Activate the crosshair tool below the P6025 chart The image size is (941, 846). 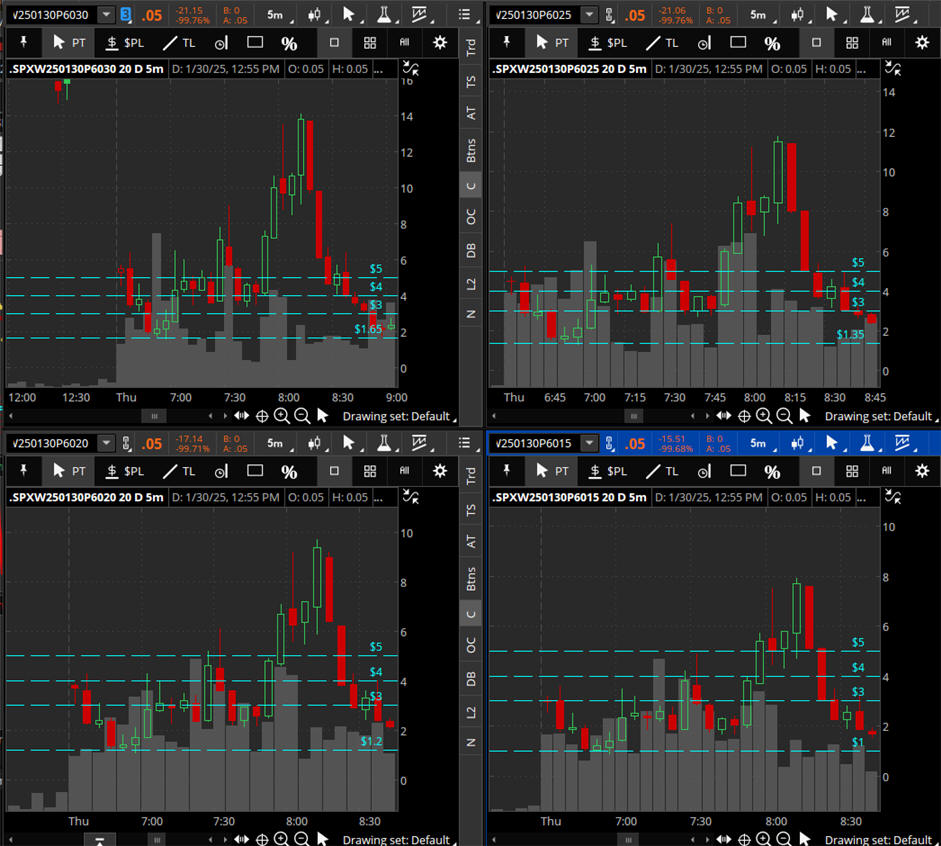(744, 416)
